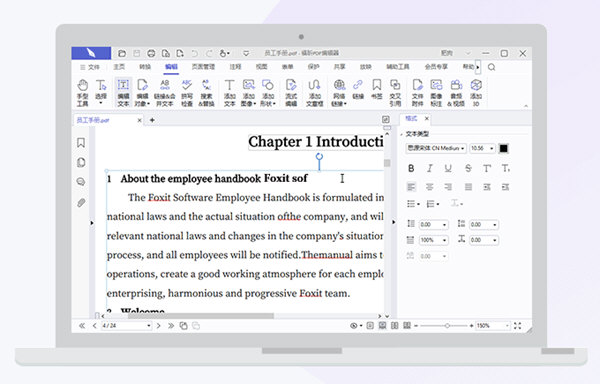Click the Link & Join Text tool
This screenshot has height=384, width=600.
[165, 93]
